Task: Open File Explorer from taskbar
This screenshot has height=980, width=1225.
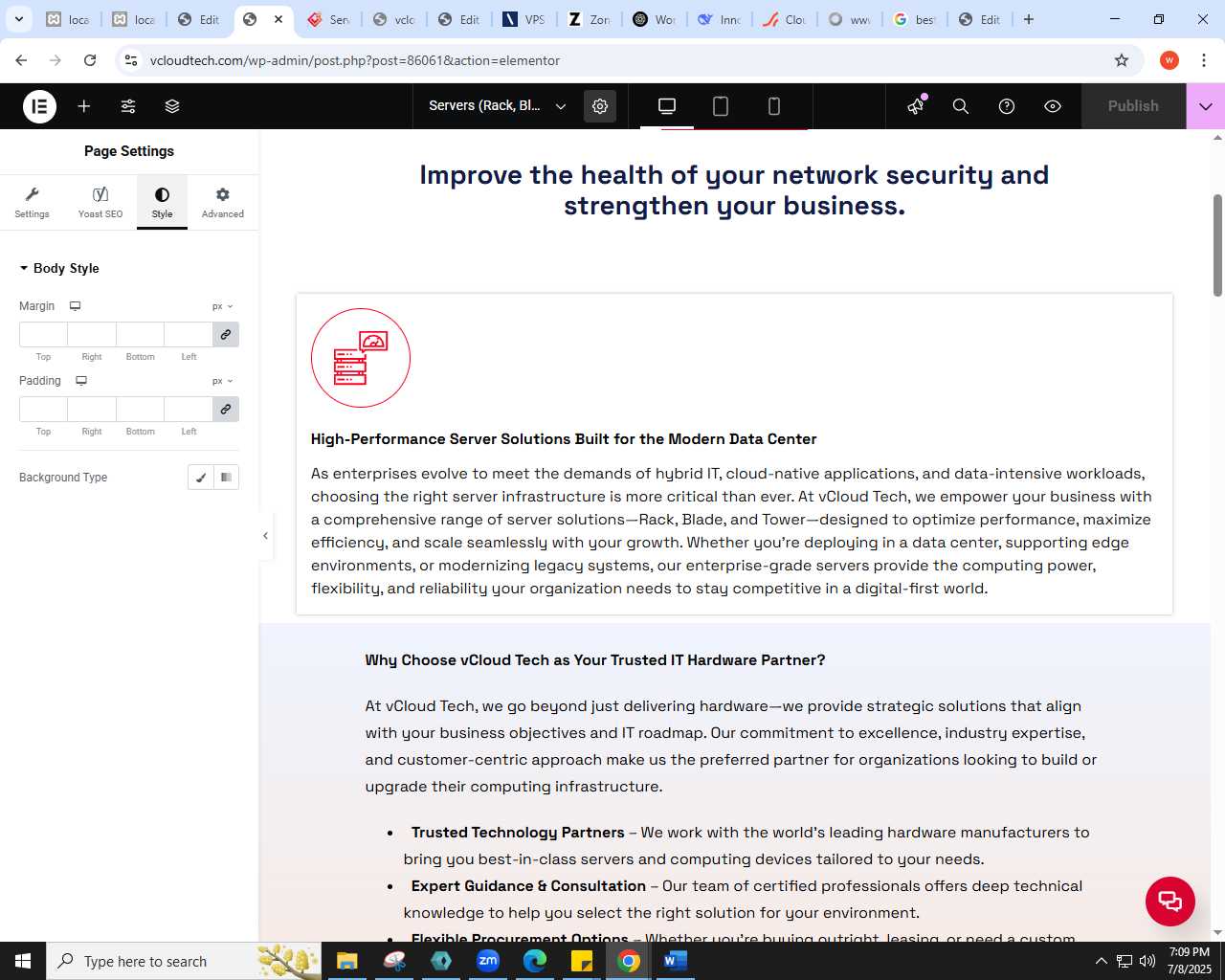Action: pyautogui.click(x=346, y=961)
